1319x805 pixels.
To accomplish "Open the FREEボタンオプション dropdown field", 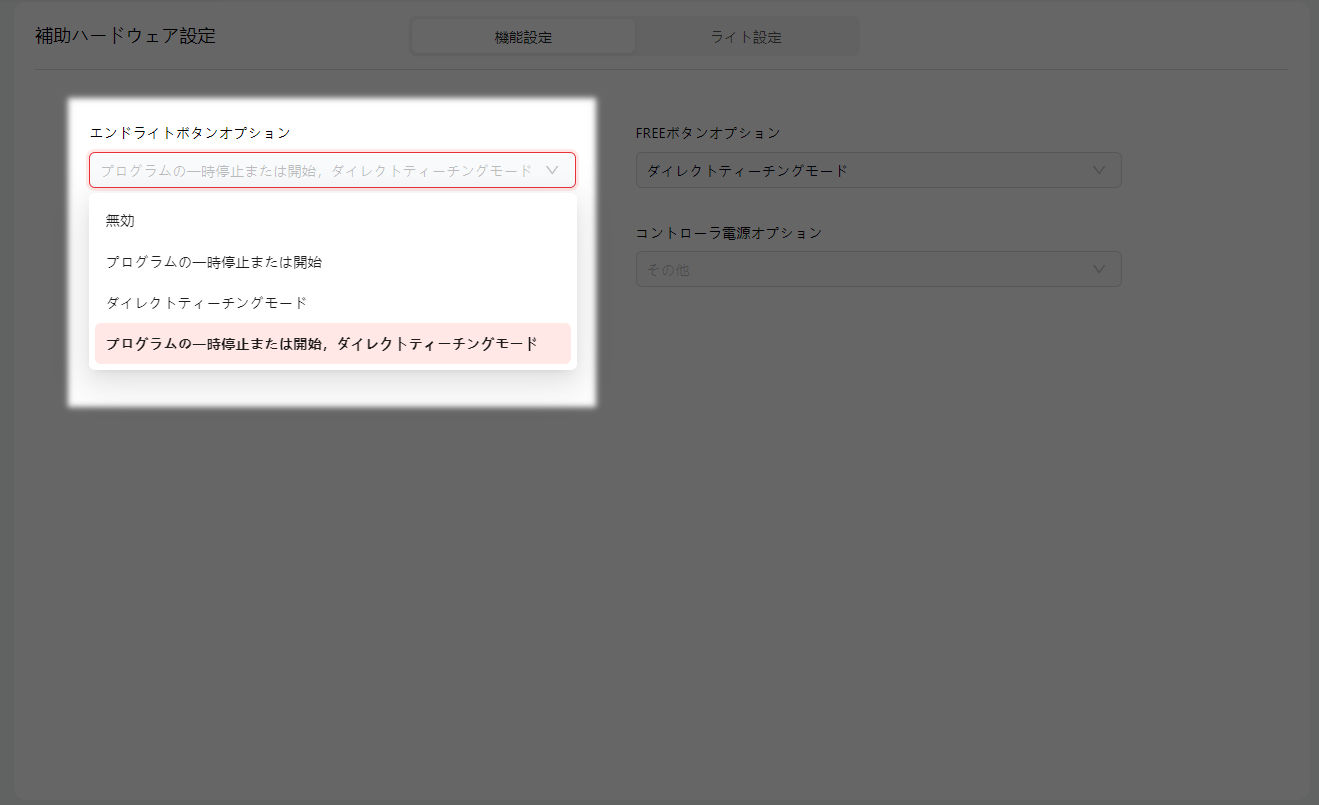I will click(x=878, y=170).
